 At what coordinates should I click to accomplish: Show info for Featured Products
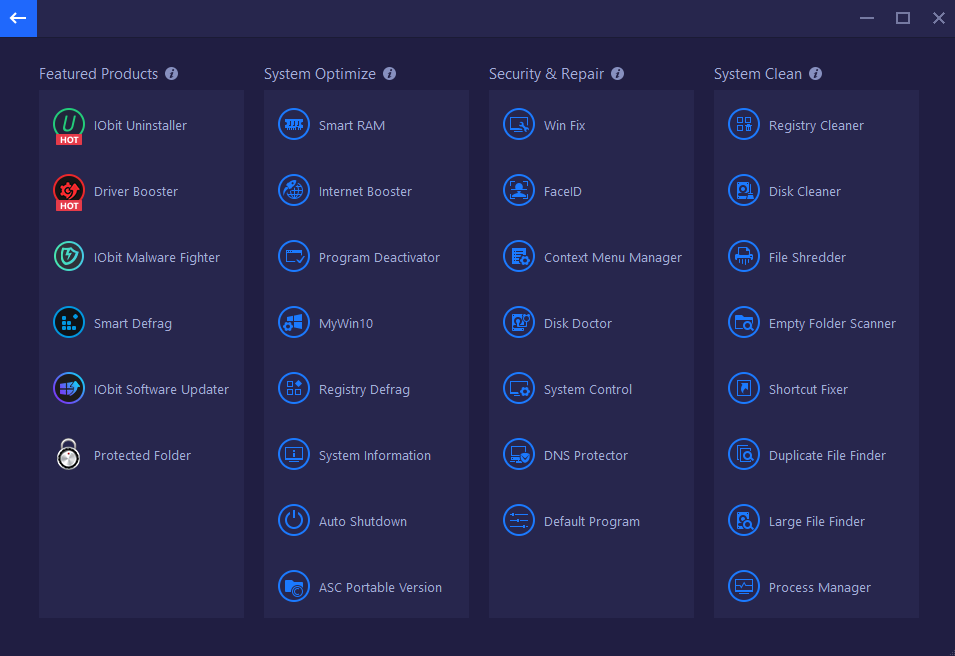pyautogui.click(x=172, y=74)
